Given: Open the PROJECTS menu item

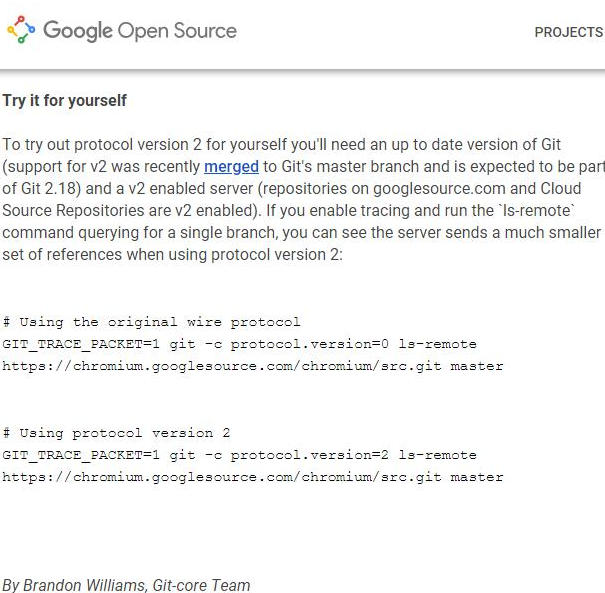Looking at the screenshot, I should coord(569,32).
